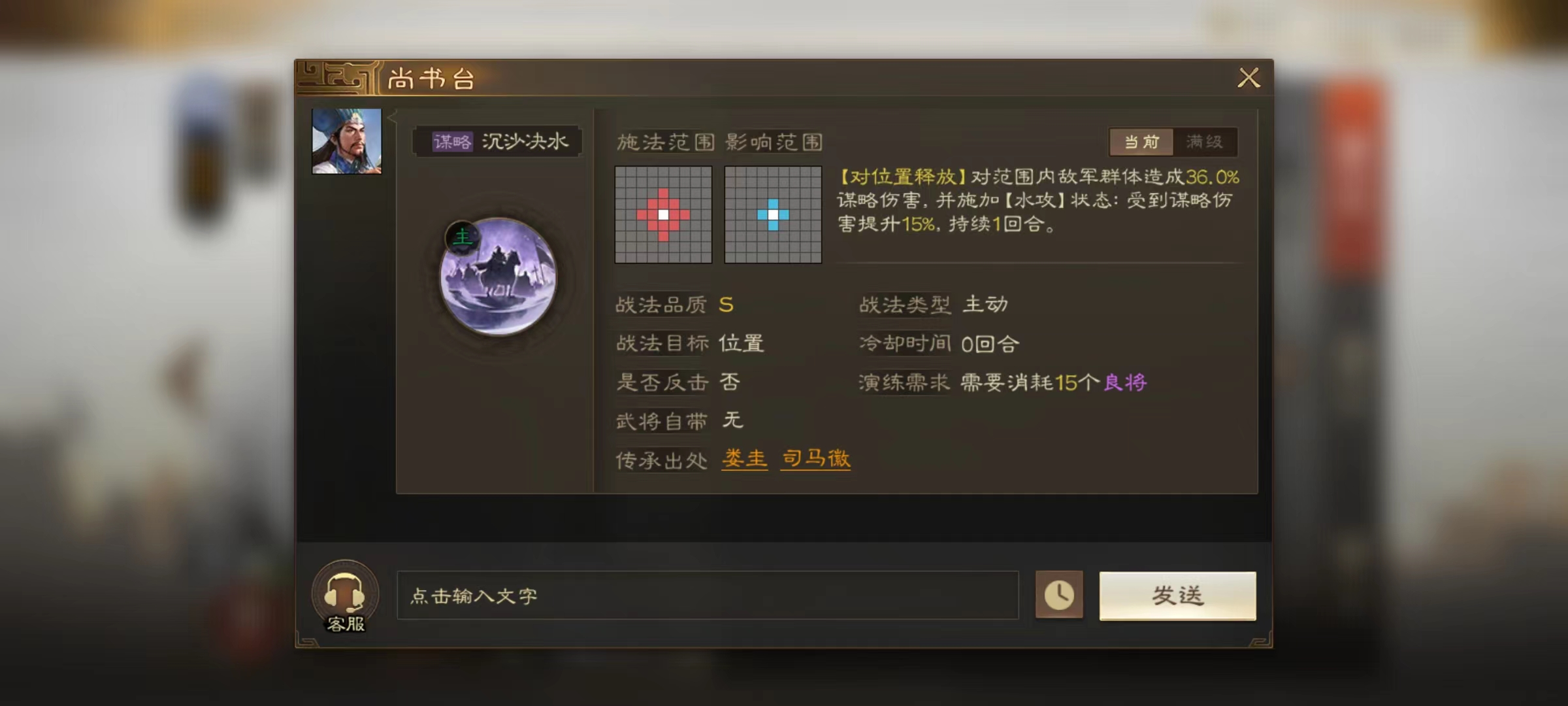The height and width of the screenshot is (706, 1568).
Task: Click the 点击输入文字 text input field
Action: pos(708,596)
